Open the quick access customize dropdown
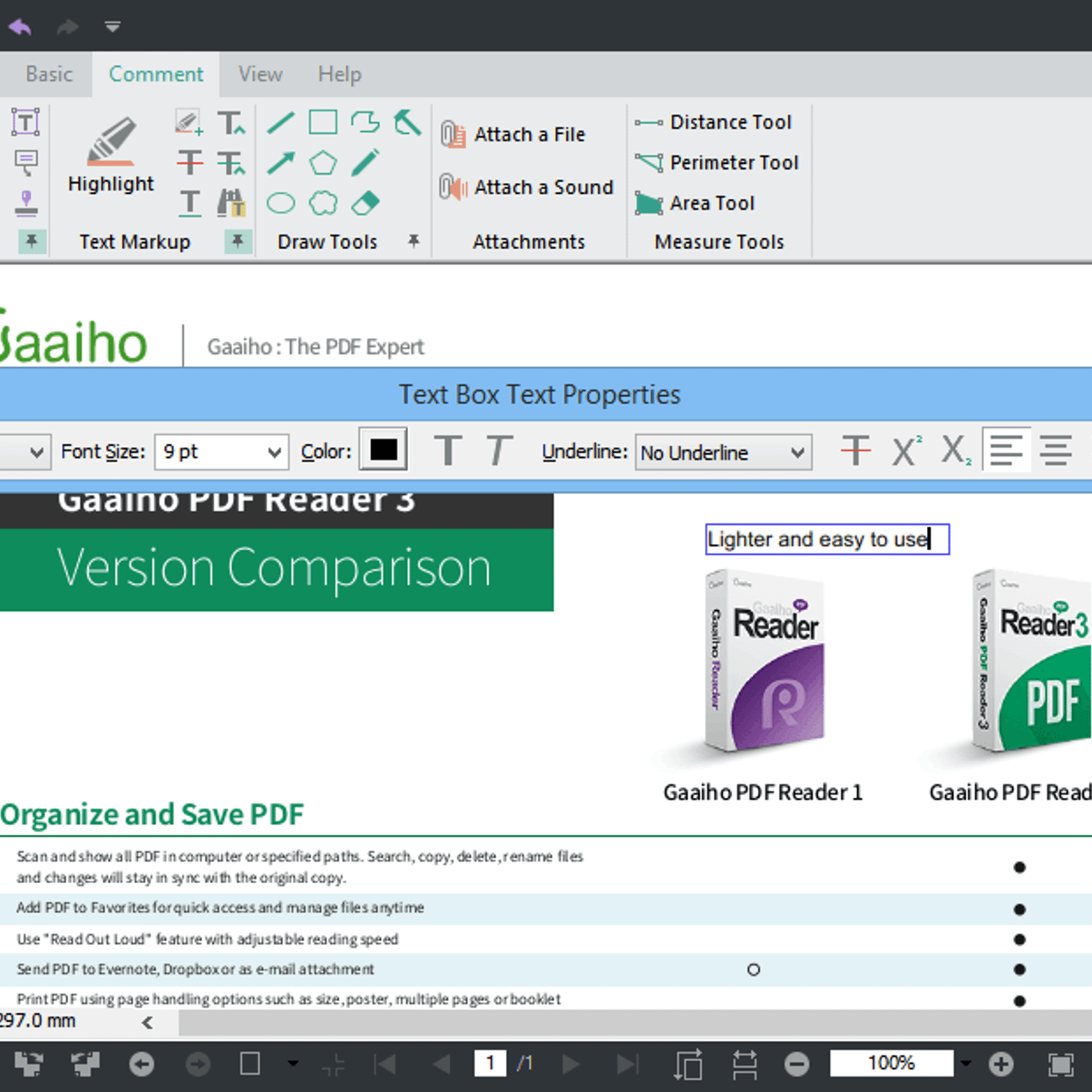The width and height of the screenshot is (1092, 1092). [x=113, y=27]
